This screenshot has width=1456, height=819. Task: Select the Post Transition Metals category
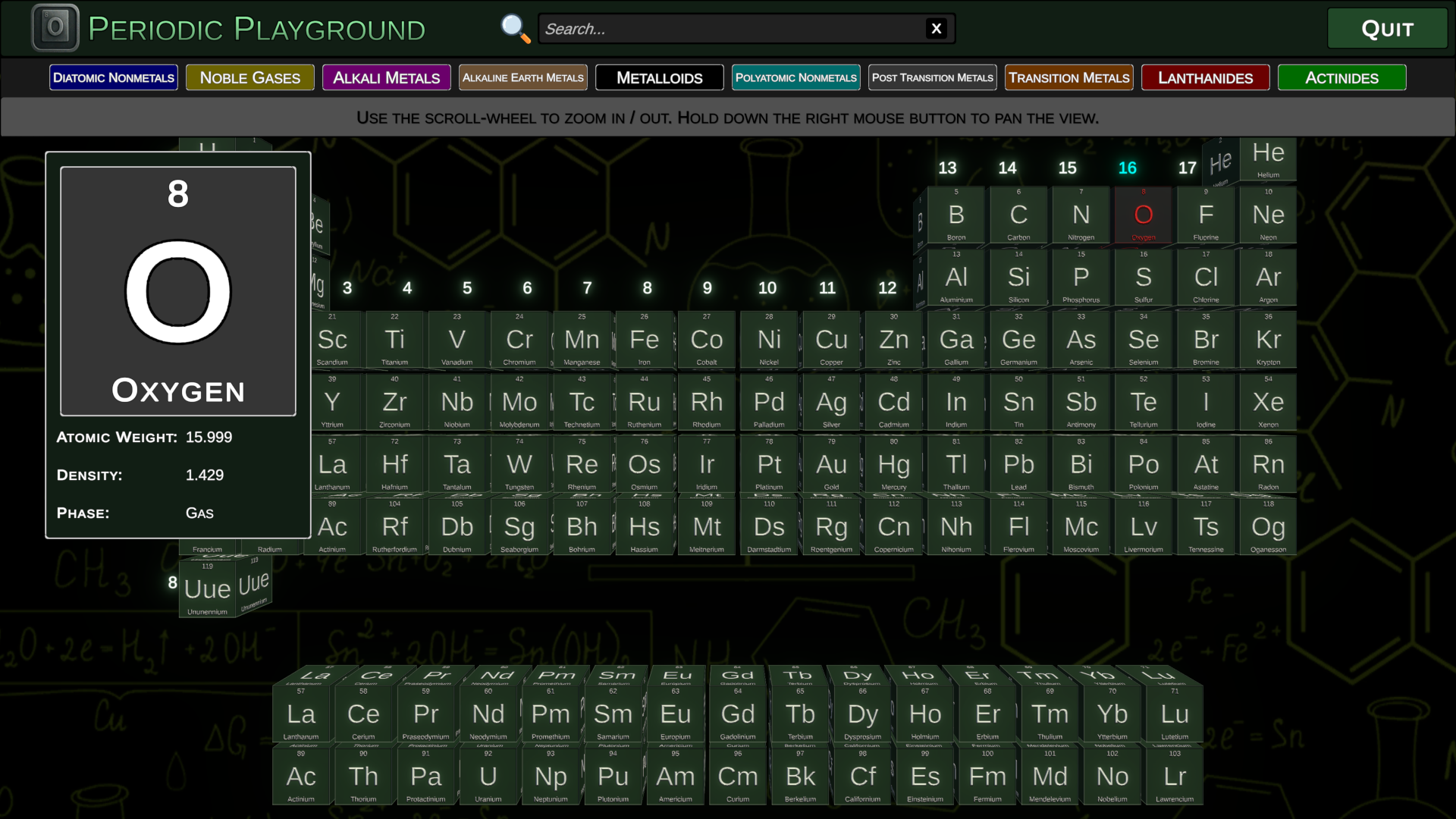(x=933, y=77)
